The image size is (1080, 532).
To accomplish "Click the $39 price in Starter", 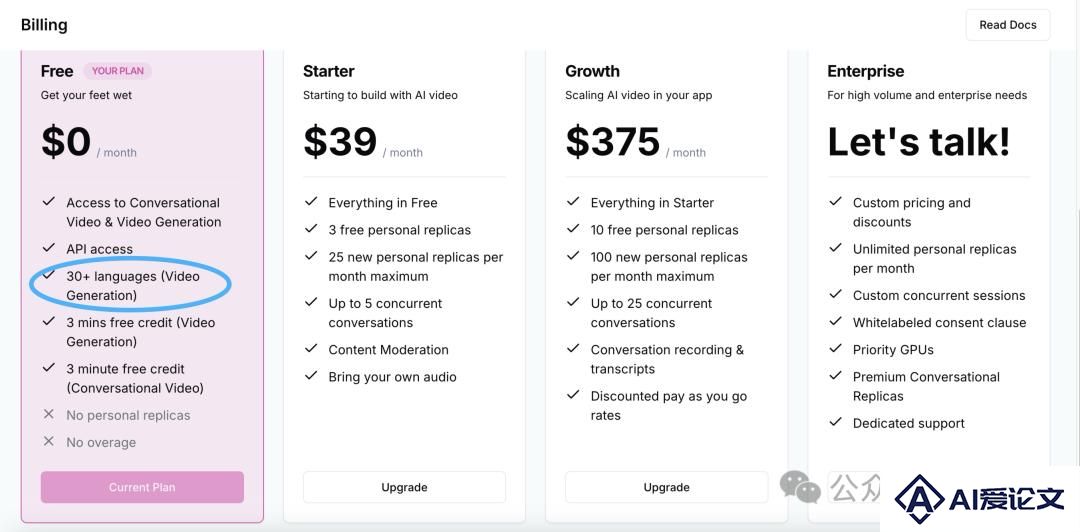I will tap(340, 141).
